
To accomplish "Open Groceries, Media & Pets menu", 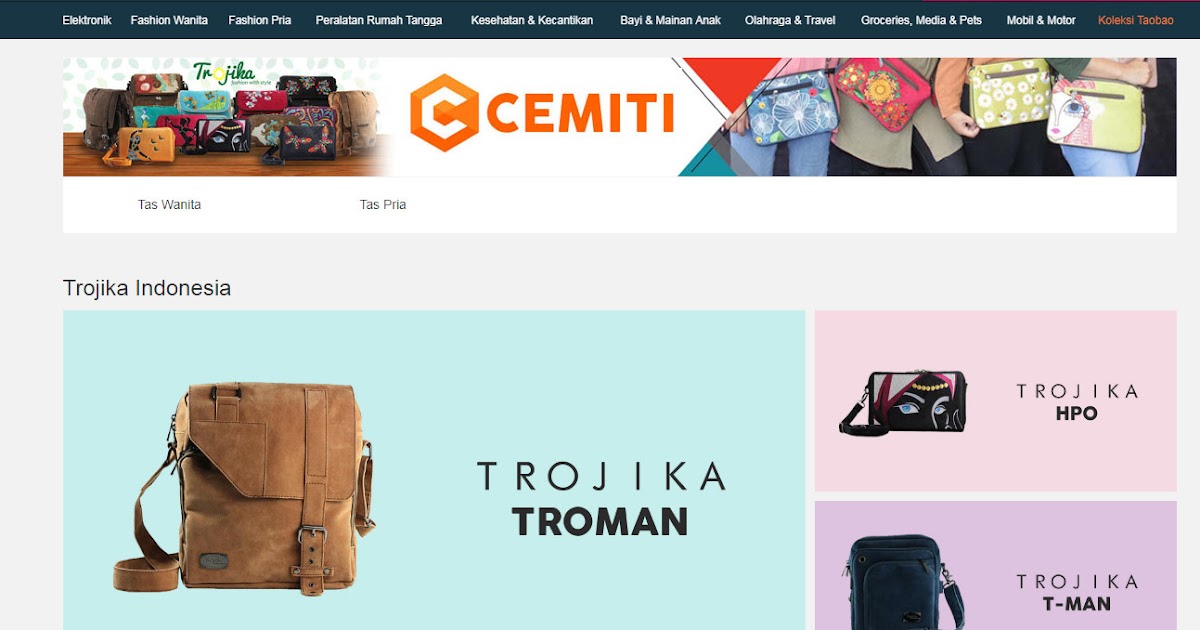I will 921,20.
